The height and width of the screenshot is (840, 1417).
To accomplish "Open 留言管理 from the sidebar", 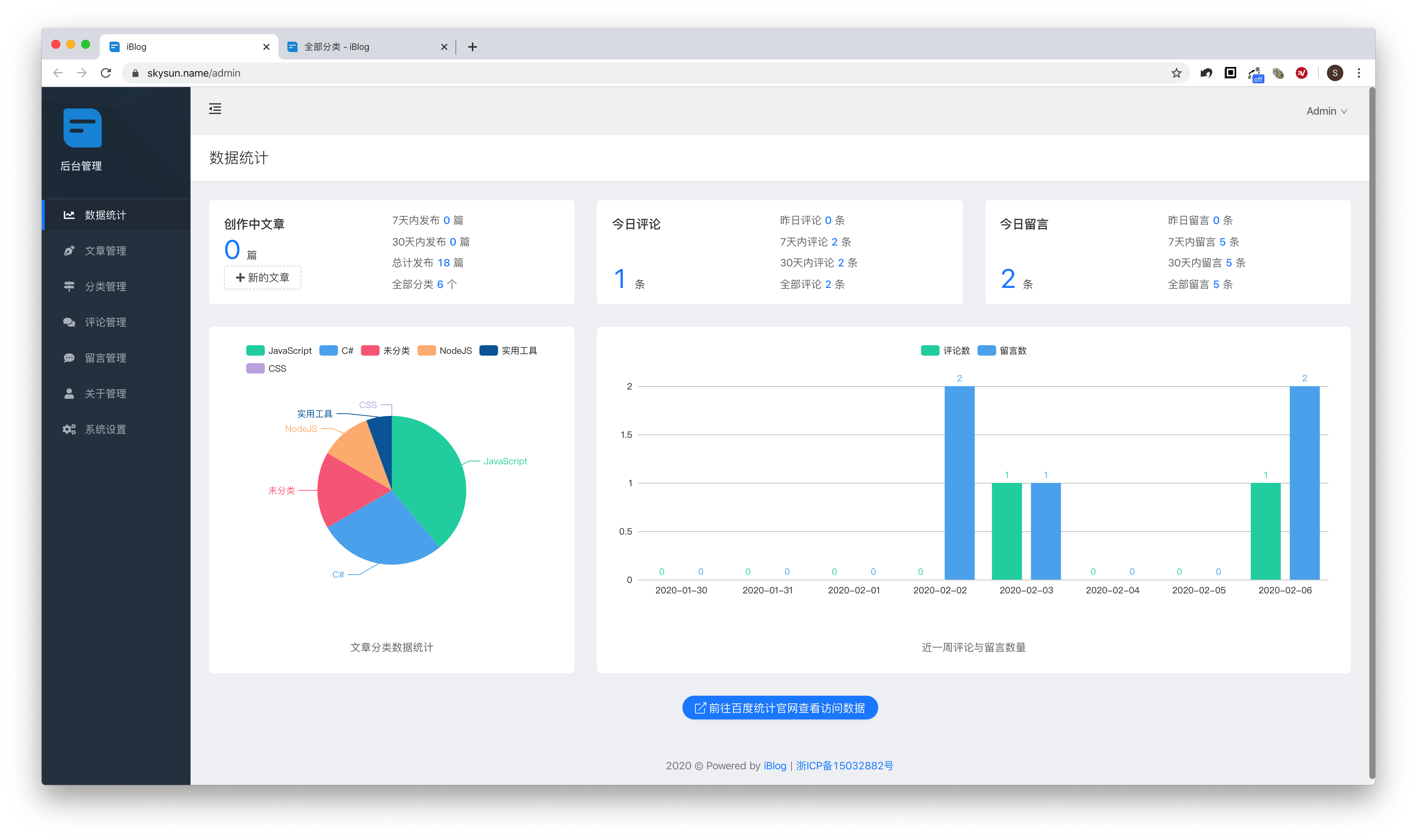I will point(105,358).
